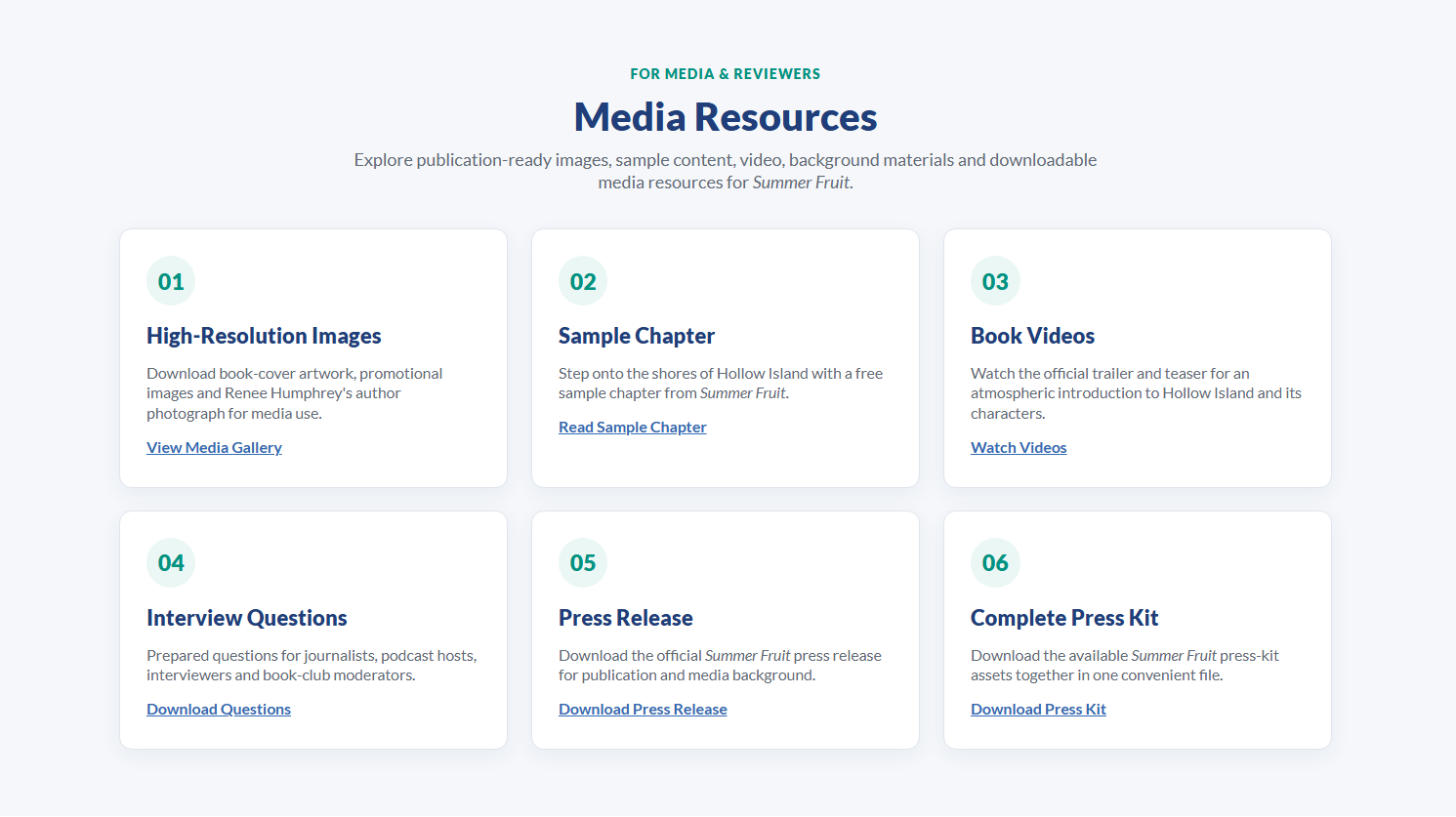Viewport: 1456px width, 817px height.
Task: Click the 03 number badge
Action: (x=995, y=281)
